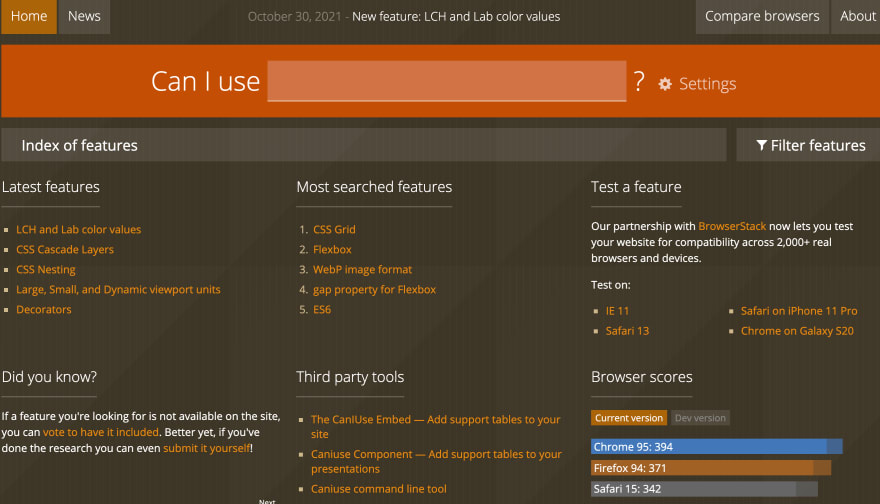The width and height of the screenshot is (880, 504).
Task: Test on Safari on iPhone 11 Pro
Action: 799,311
